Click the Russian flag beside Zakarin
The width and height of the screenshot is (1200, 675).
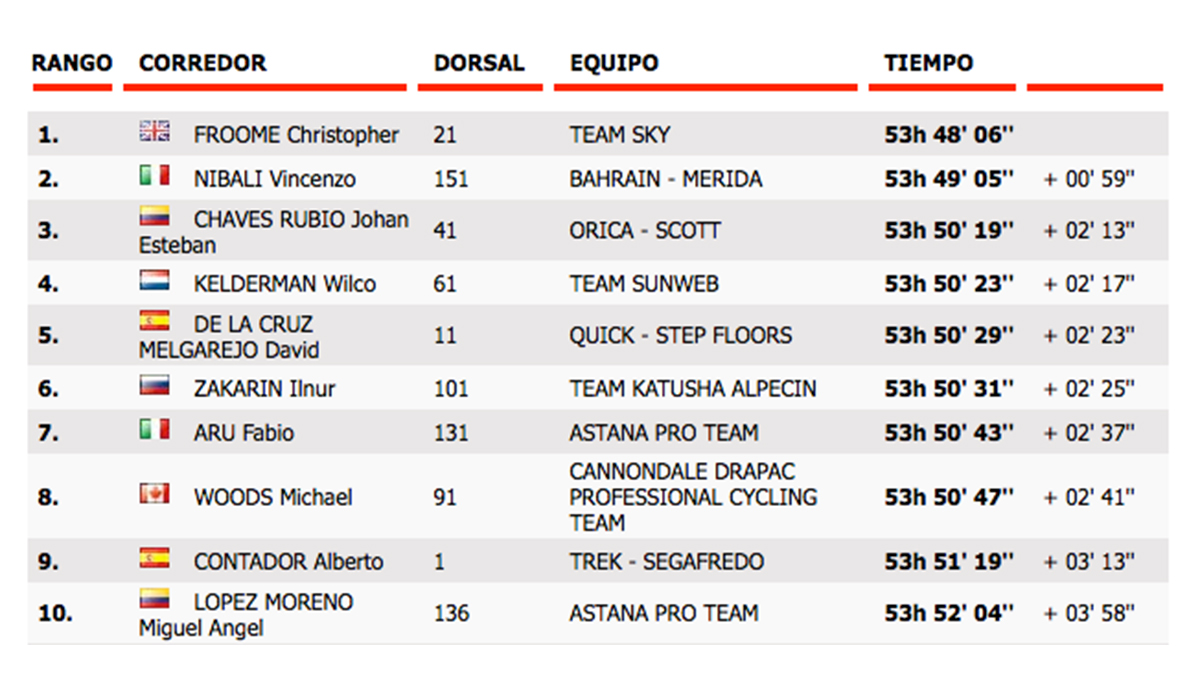(154, 385)
